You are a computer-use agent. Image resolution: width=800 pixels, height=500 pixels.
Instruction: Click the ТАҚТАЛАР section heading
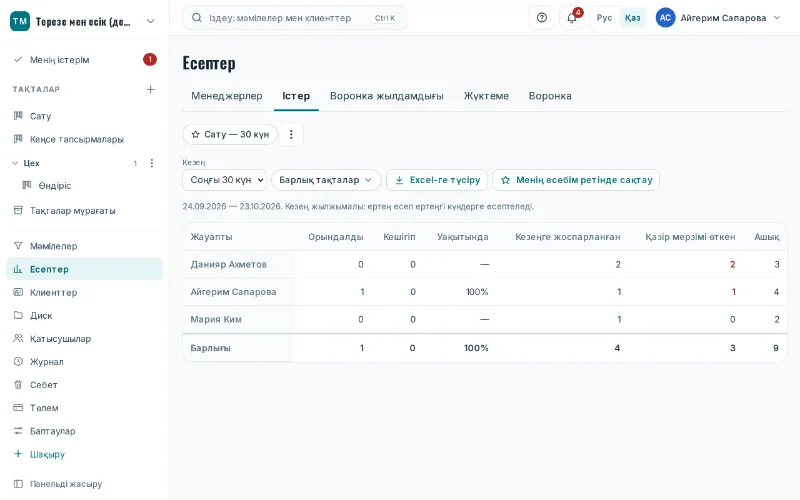[36, 89]
